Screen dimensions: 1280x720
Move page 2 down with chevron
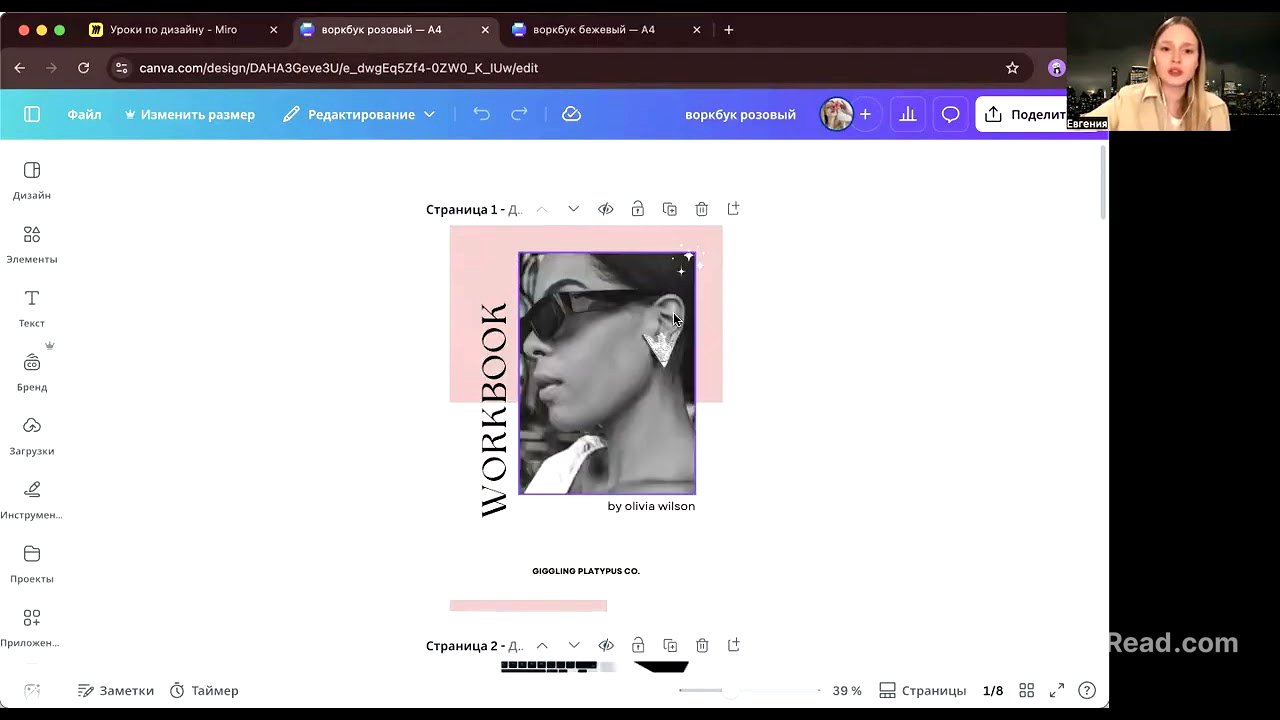[x=574, y=646]
